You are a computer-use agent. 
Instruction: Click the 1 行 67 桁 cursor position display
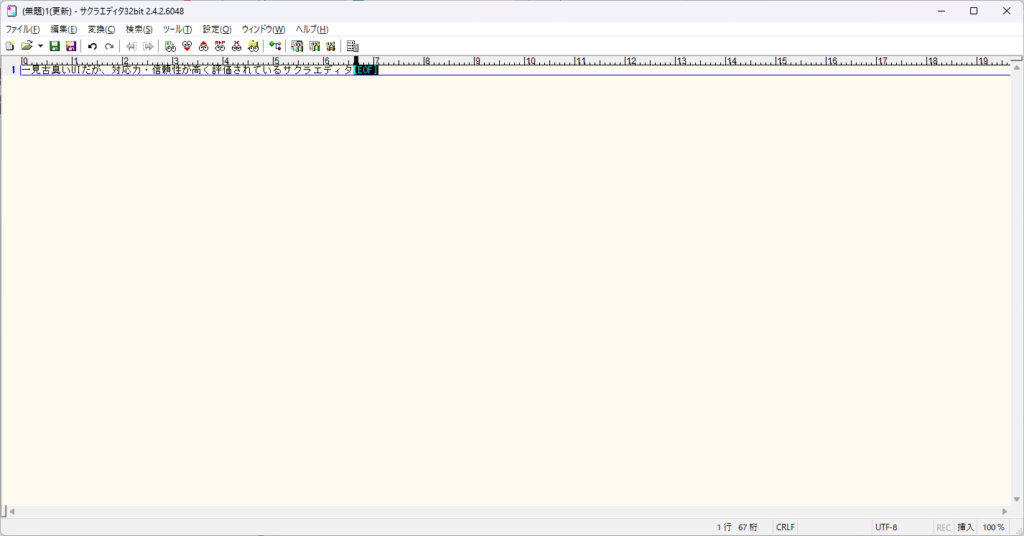[737, 527]
